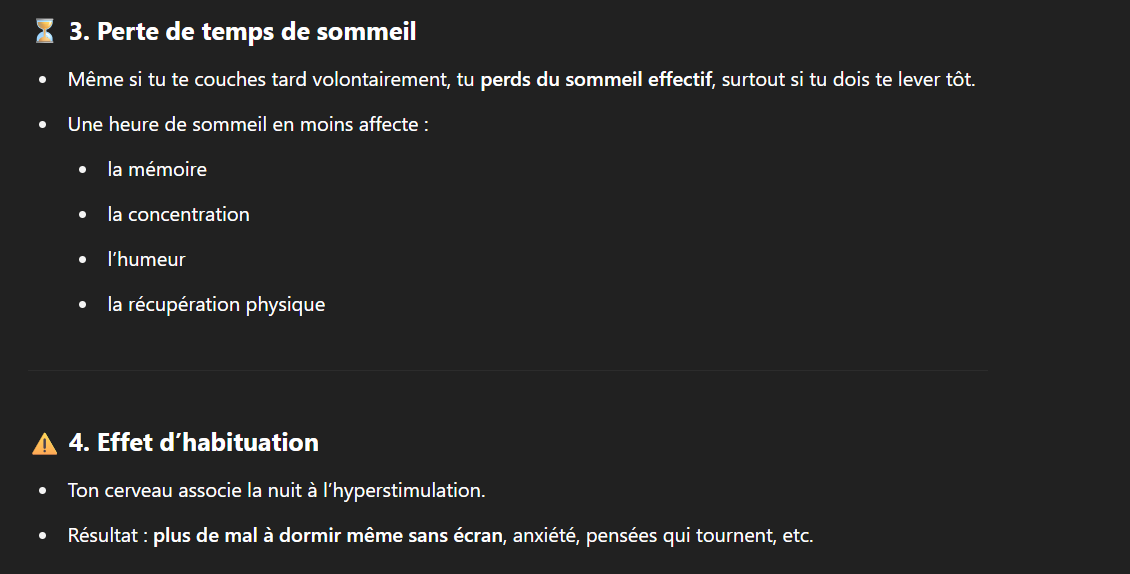Click 'Même si tu te couches tard' text
Image resolution: width=1130 pixels, height=574 pixels.
187,79
